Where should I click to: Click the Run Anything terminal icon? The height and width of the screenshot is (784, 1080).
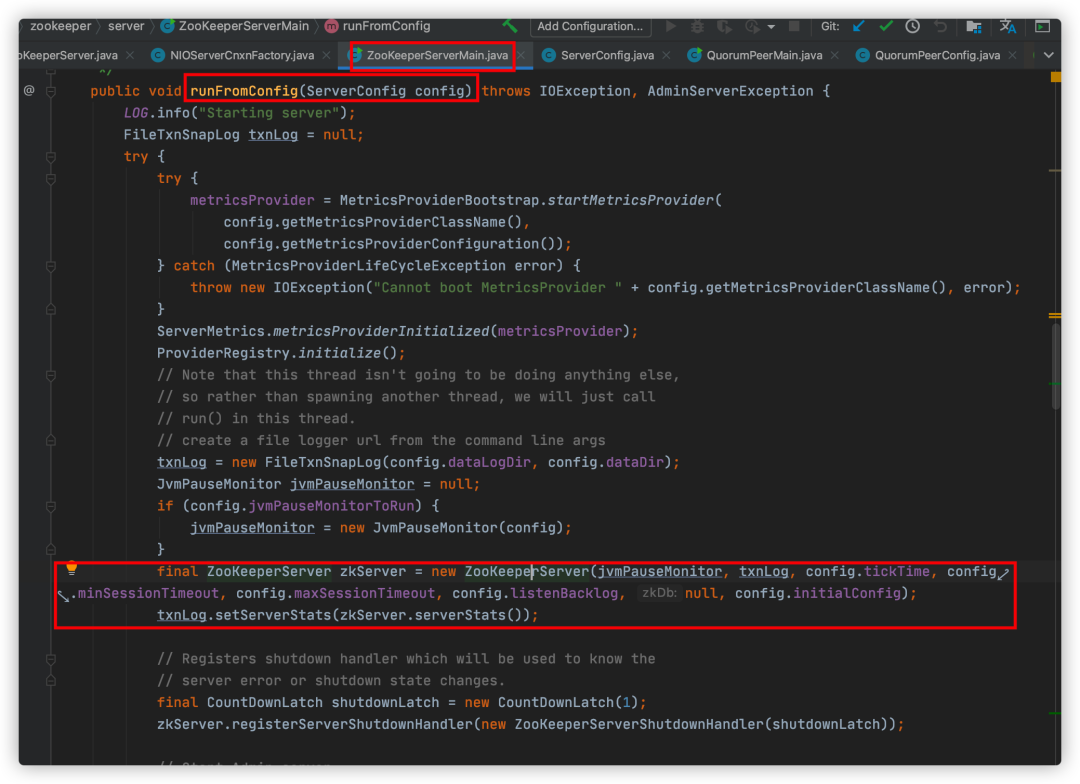coord(1043,26)
